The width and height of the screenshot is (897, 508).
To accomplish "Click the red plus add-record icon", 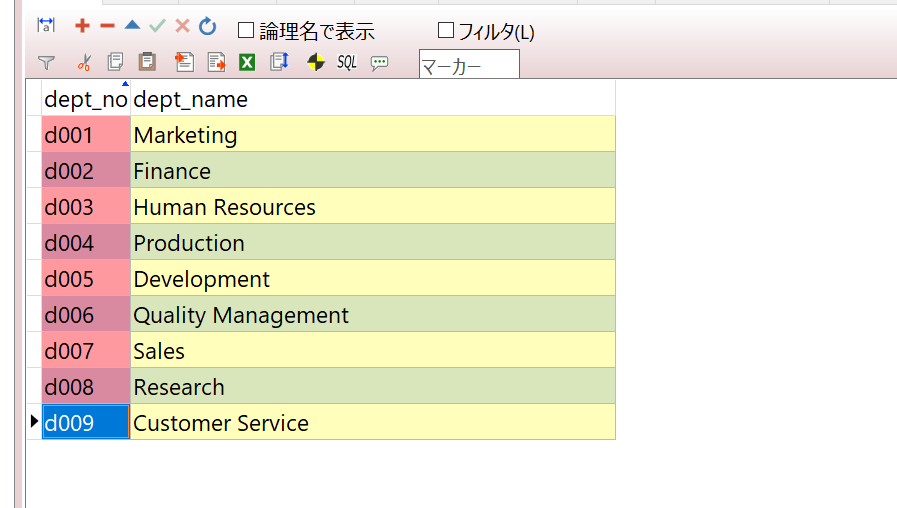I will [82, 26].
